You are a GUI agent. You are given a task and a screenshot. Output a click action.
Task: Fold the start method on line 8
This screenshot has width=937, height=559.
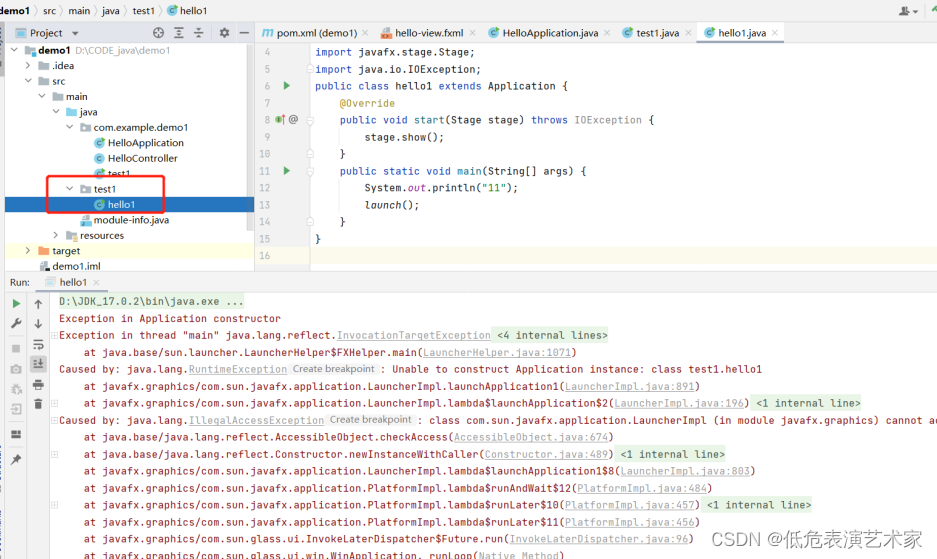click(x=310, y=120)
